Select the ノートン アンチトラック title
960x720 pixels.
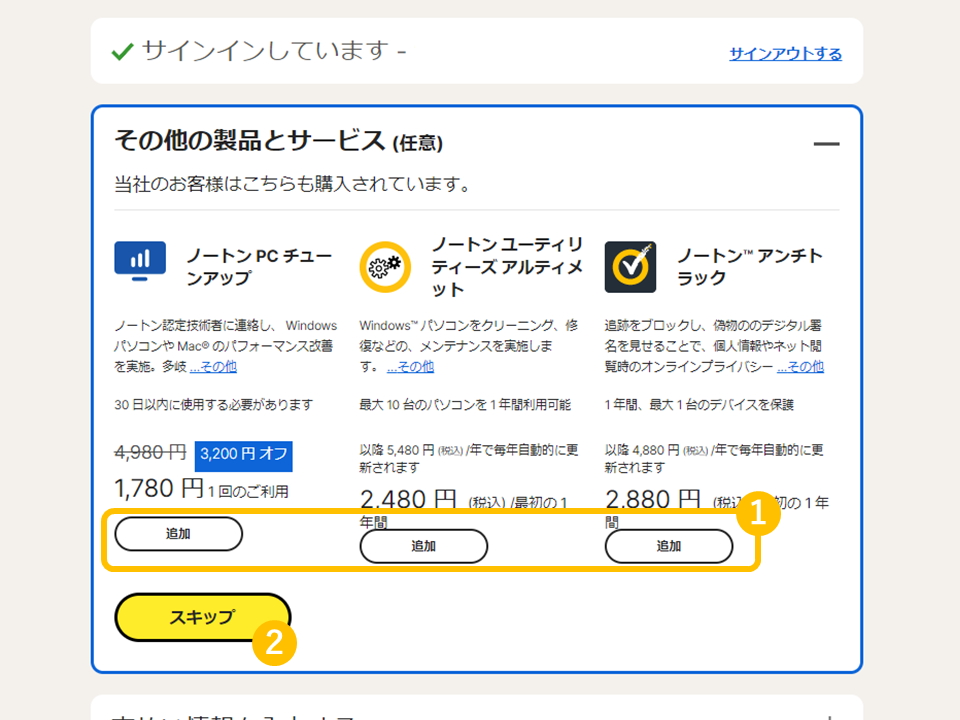click(749, 267)
